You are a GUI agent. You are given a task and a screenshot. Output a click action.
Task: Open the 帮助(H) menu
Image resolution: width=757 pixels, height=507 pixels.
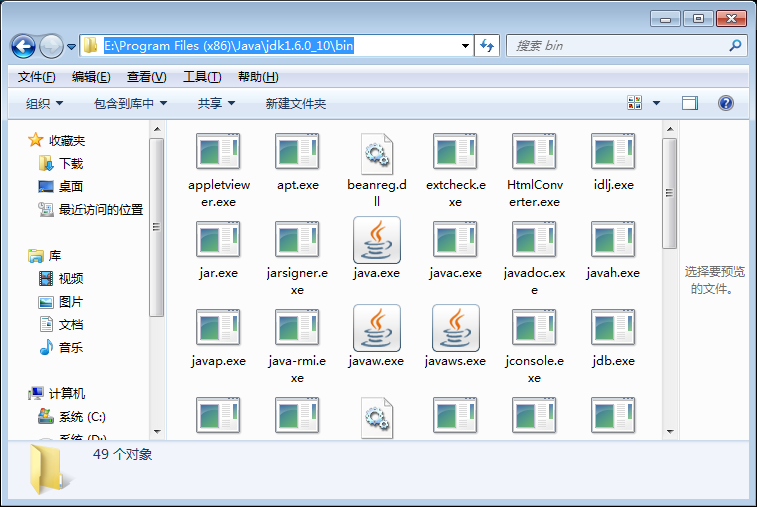[x=258, y=77]
